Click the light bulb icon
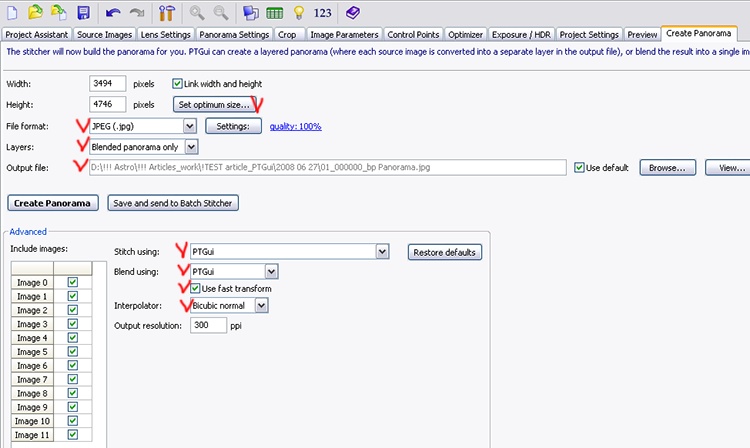This screenshot has width=750, height=448. 296,13
